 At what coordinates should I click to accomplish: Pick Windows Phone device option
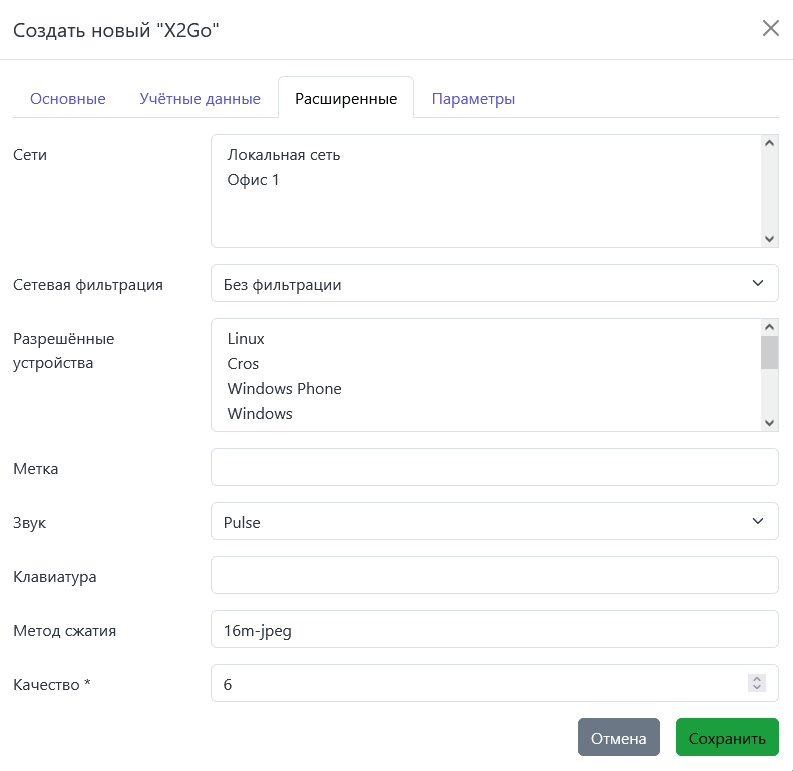coord(284,388)
